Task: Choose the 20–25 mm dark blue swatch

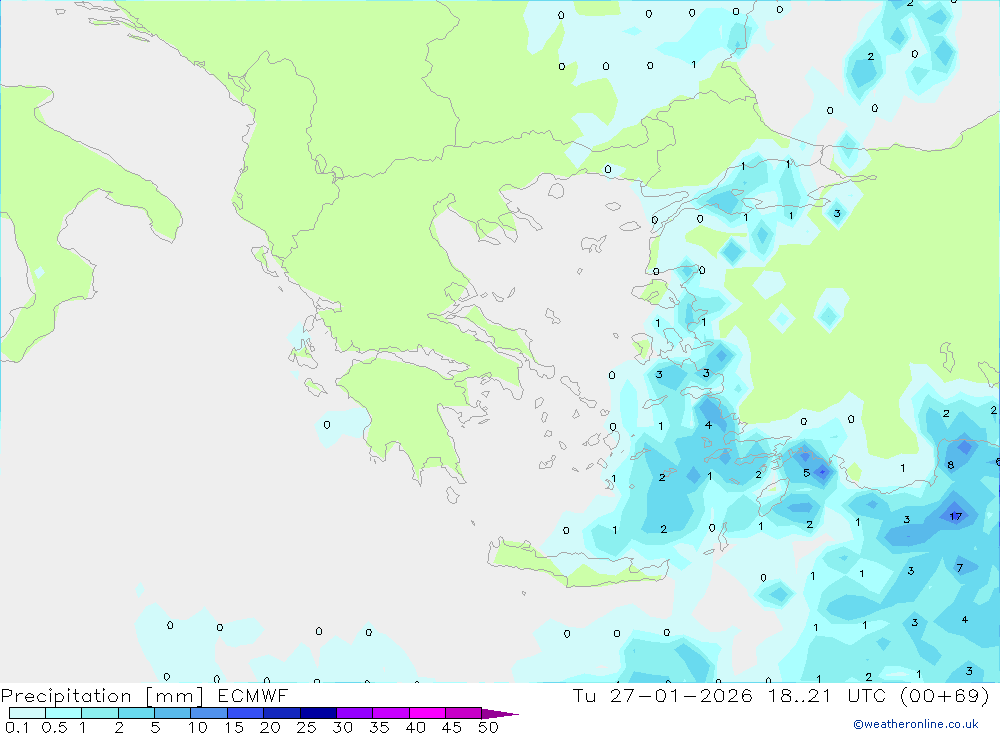Action: click(281, 713)
